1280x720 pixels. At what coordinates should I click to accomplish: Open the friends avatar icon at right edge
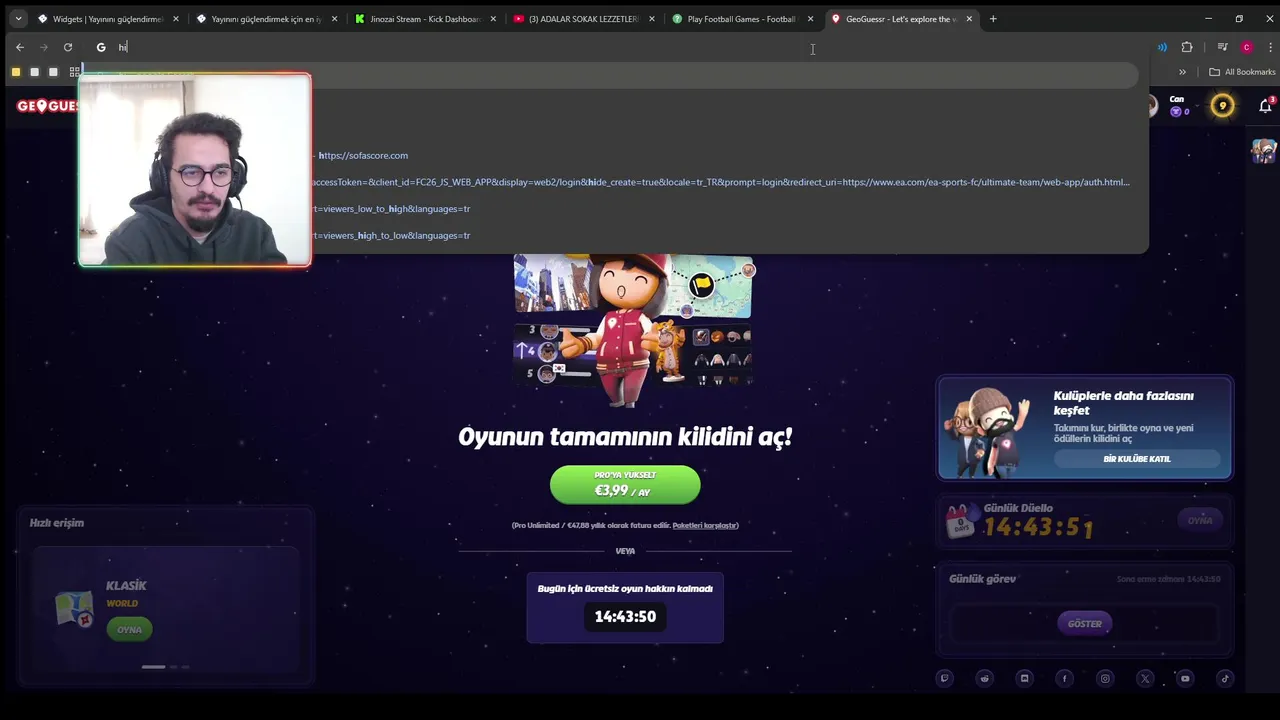tap(1264, 151)
